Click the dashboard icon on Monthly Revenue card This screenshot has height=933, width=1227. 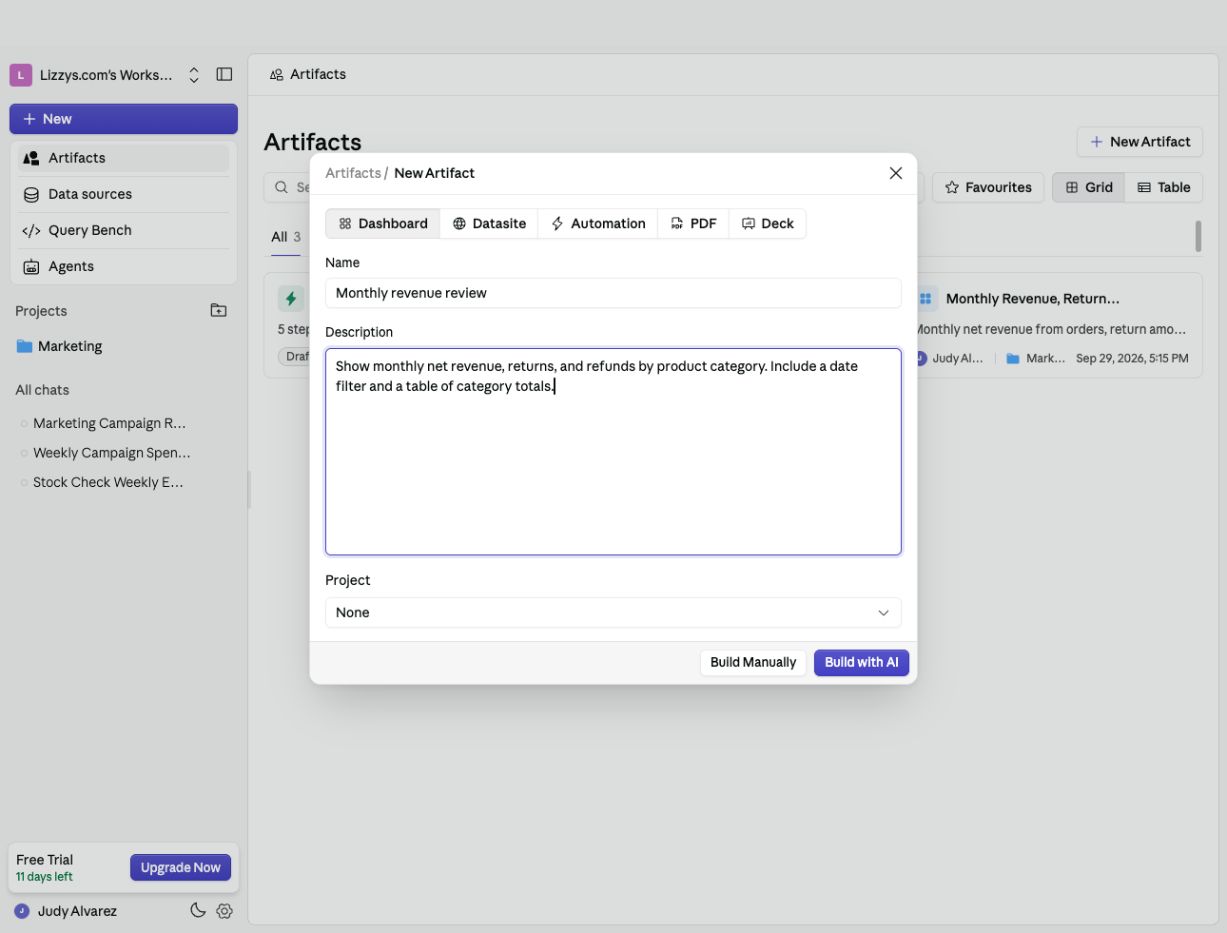[x=926, y=298]
